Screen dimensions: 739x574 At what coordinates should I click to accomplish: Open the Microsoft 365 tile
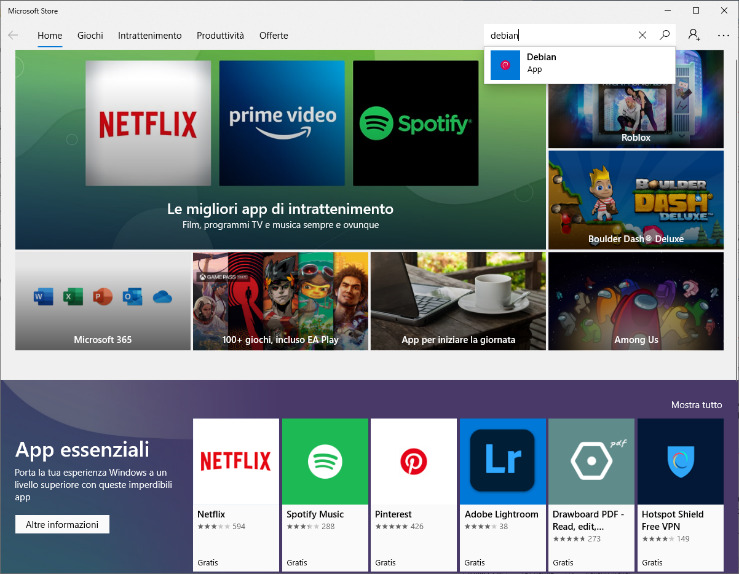coord(103,301)
